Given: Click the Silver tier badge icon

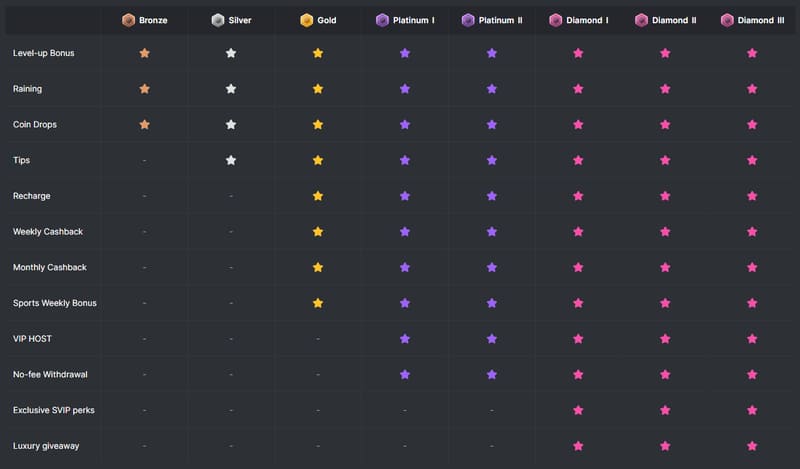Looking at the screenshot, I should point(218,20).
